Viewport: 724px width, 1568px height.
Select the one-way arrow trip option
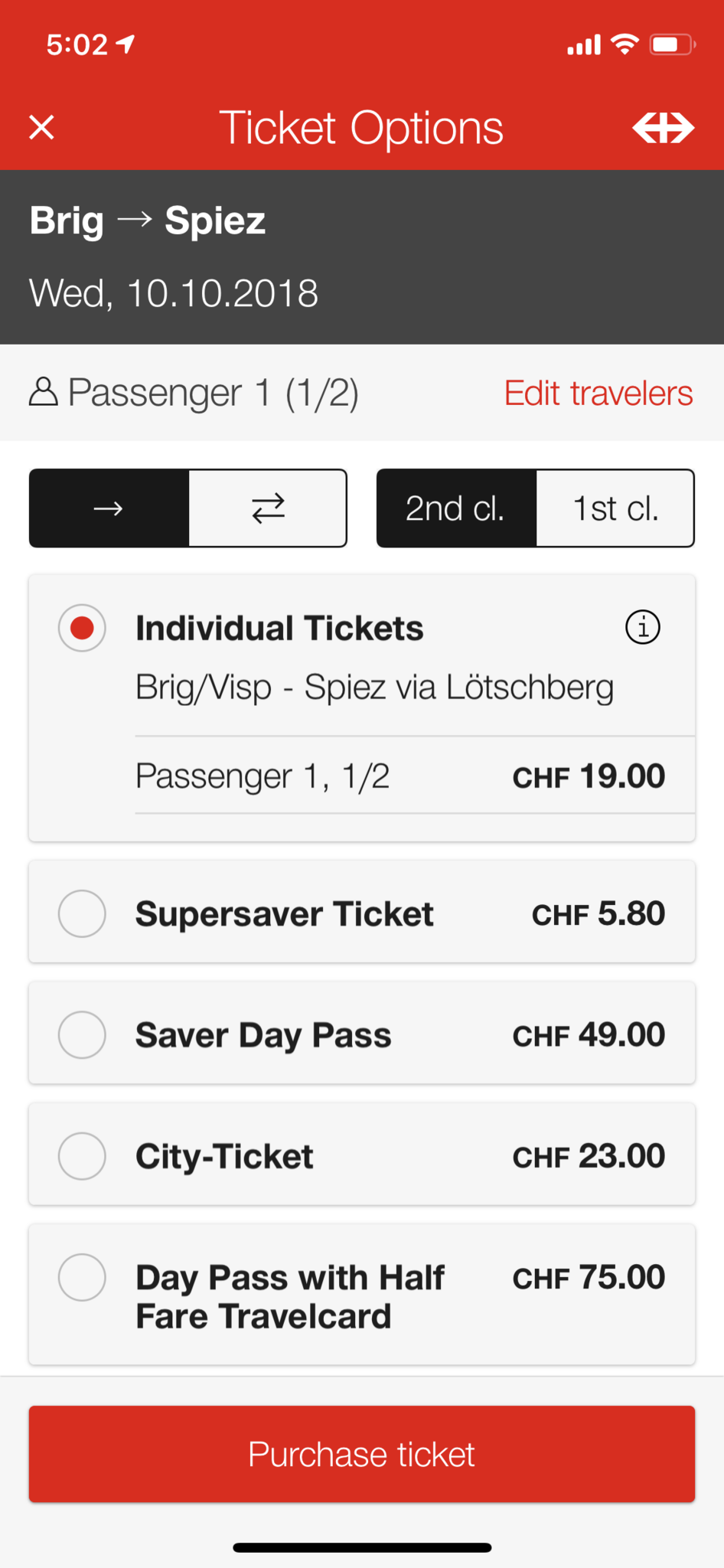[109, 508]
